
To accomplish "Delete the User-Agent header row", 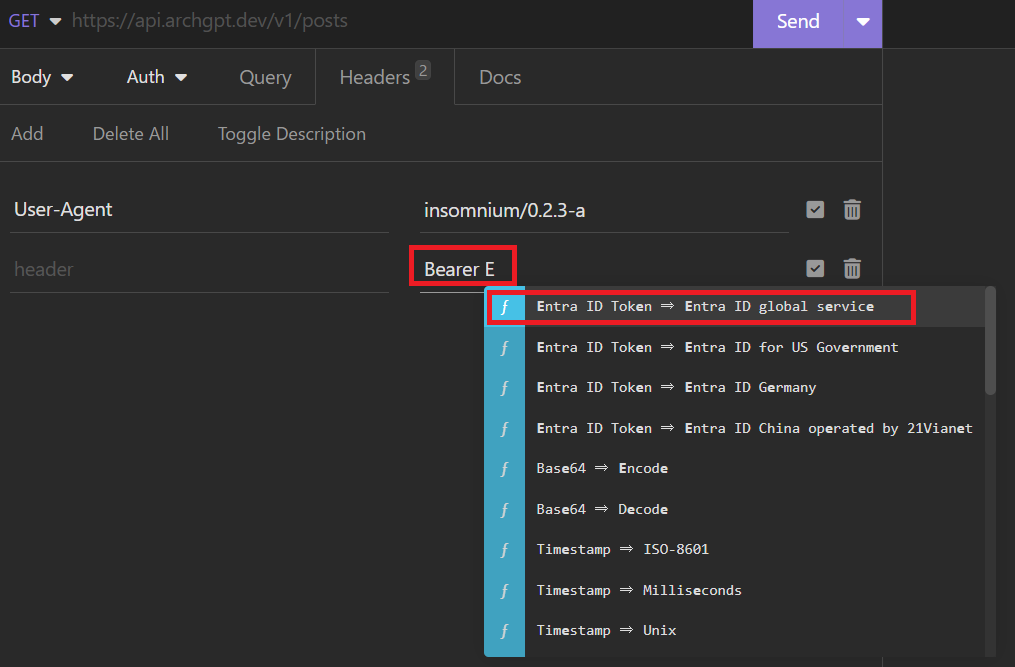I will click(852, 210).
